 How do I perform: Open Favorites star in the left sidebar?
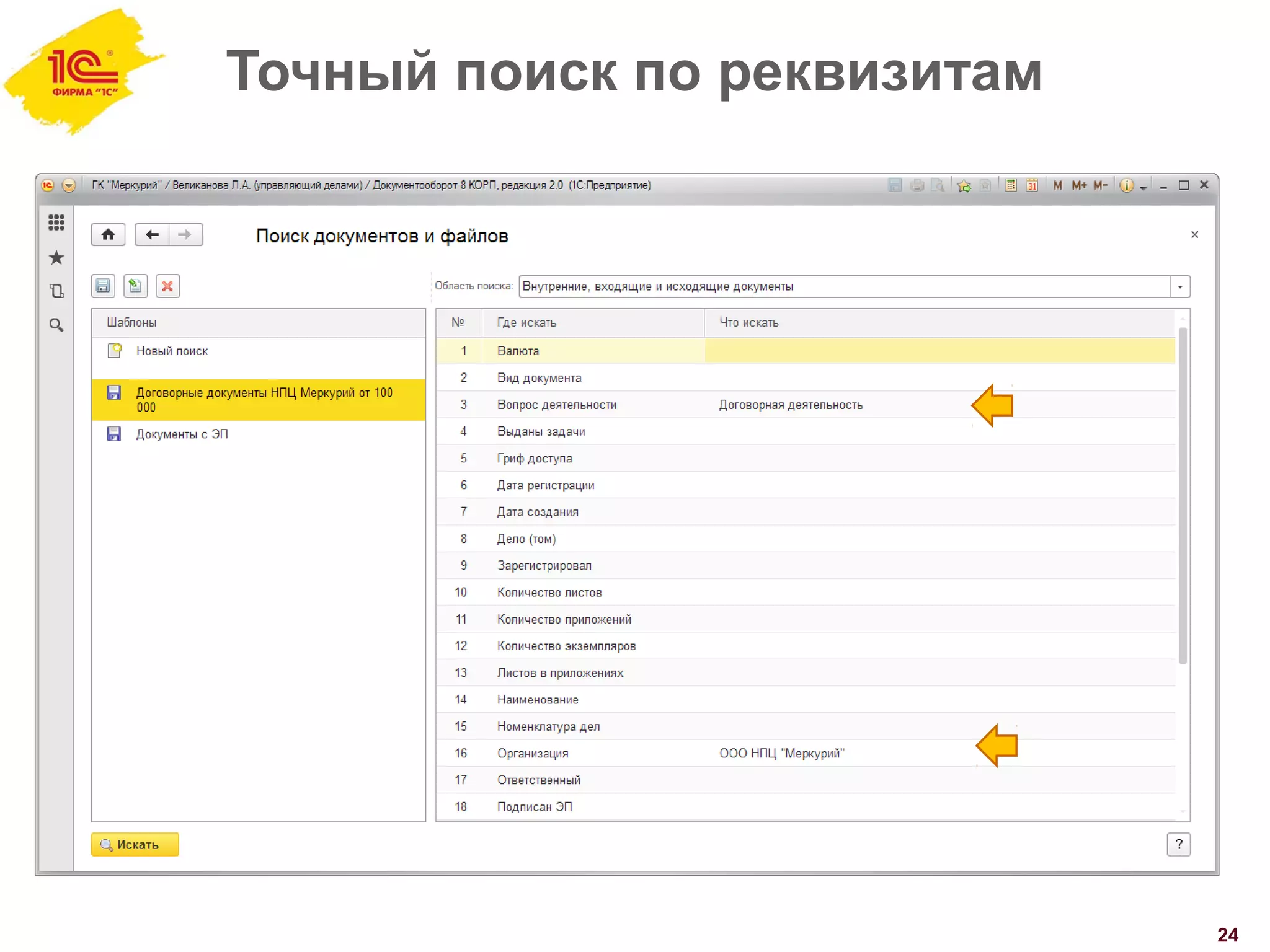click(x=56, y=257)
